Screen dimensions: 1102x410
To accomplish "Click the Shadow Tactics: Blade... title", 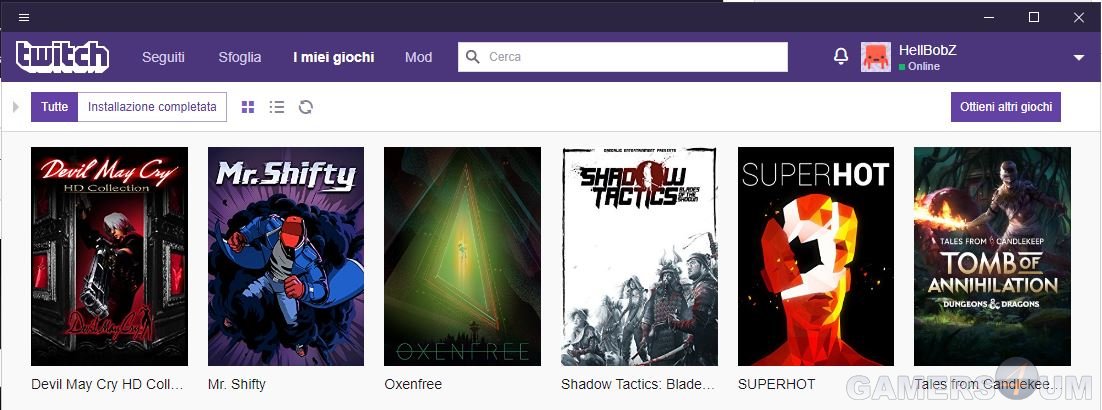I will [x=638, y=385].
